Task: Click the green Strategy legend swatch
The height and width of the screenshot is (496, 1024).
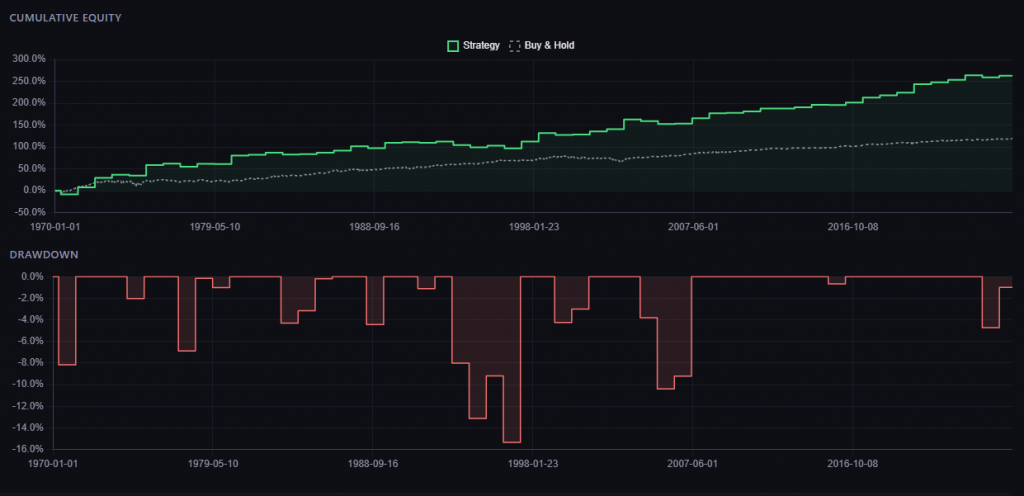Action: (453, 45)
